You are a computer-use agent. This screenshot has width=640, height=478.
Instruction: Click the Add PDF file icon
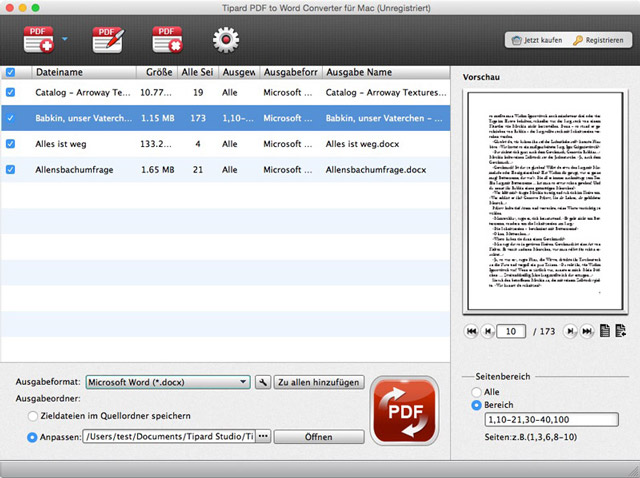click(x=38, y=40)
